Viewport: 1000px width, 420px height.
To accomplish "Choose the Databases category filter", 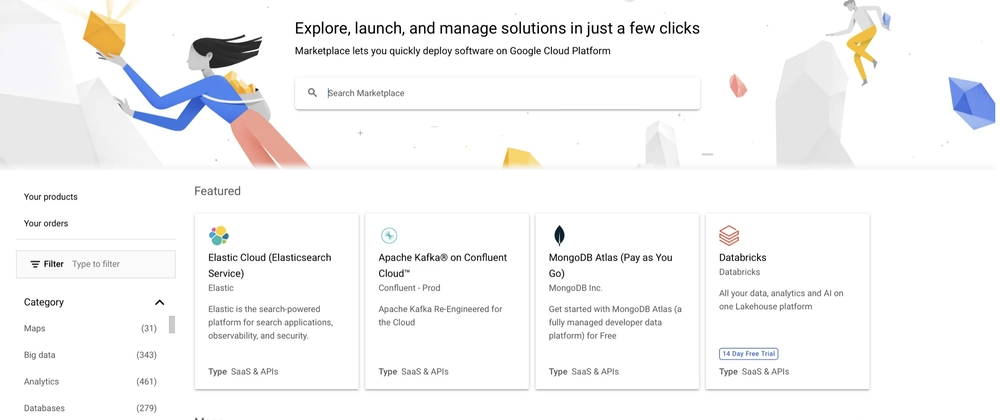I will pos(90,408).
